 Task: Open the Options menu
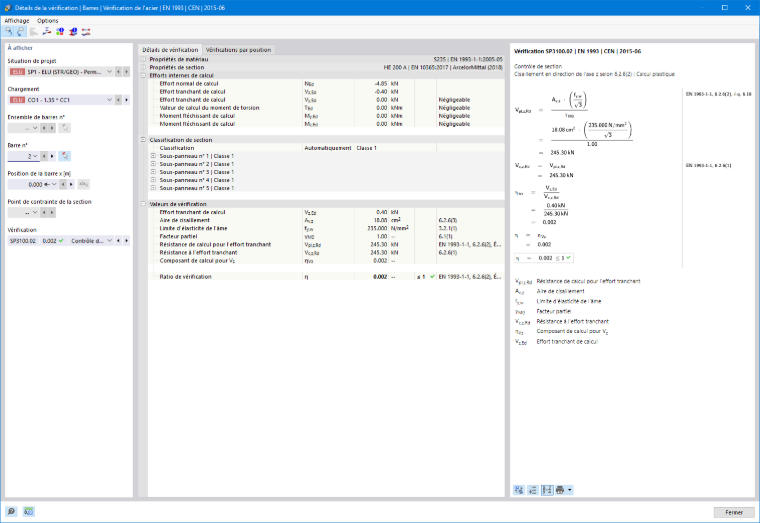click(x=48, y=20)
